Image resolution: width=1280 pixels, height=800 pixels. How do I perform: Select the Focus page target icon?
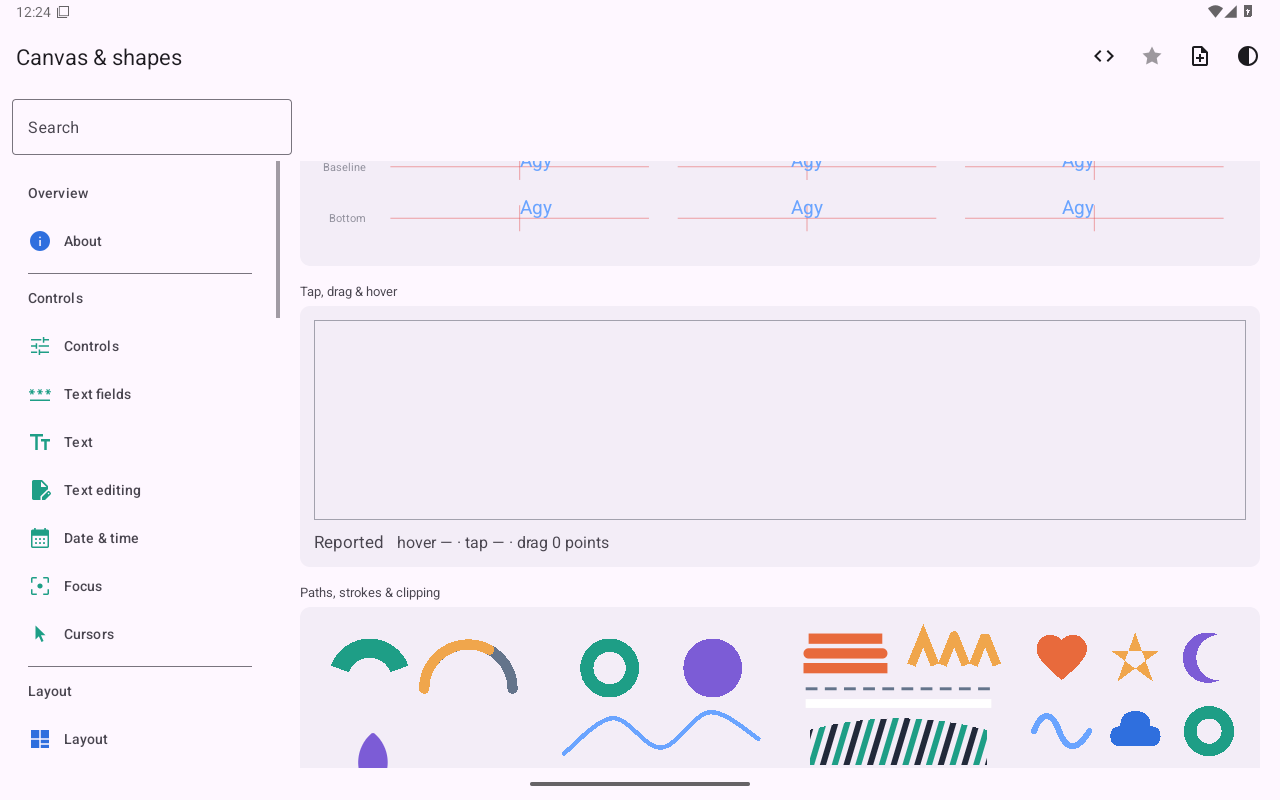(x=40, y=586)
